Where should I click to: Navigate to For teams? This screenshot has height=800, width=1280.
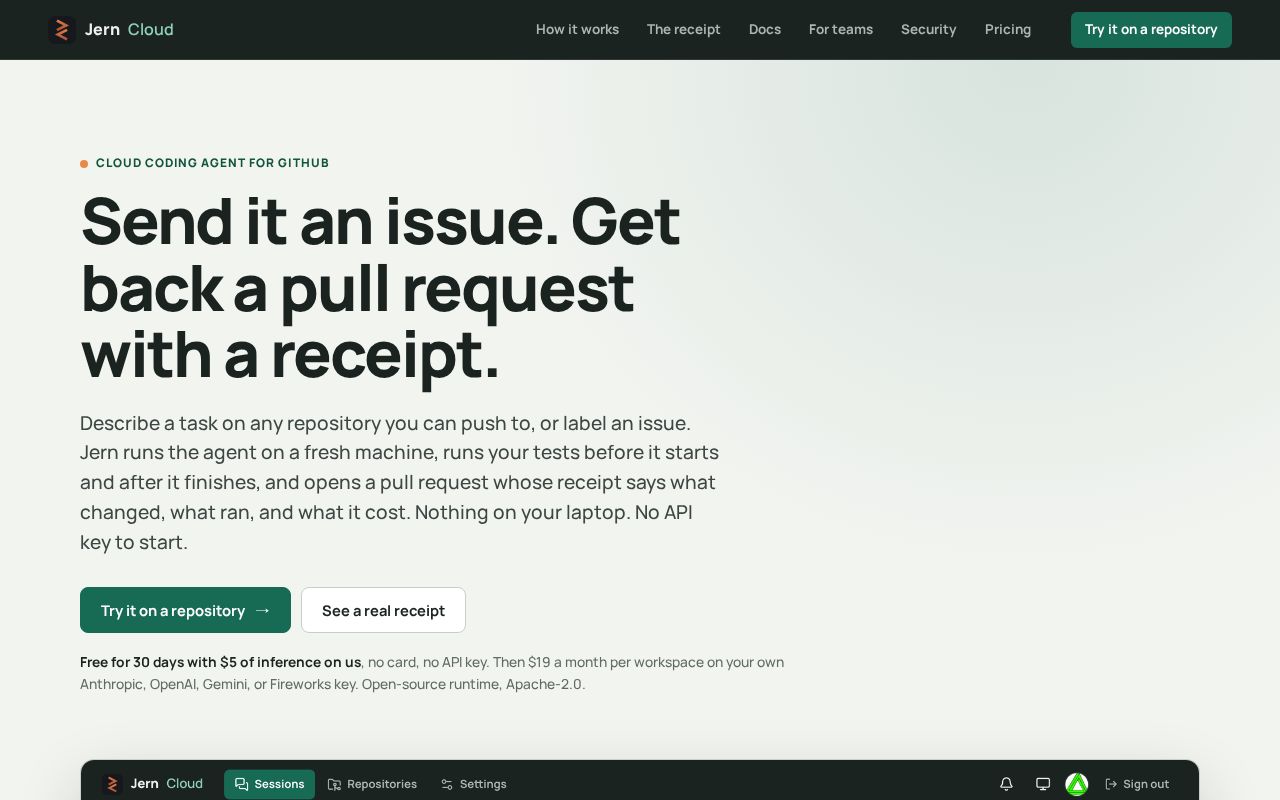tap(841, 30)
